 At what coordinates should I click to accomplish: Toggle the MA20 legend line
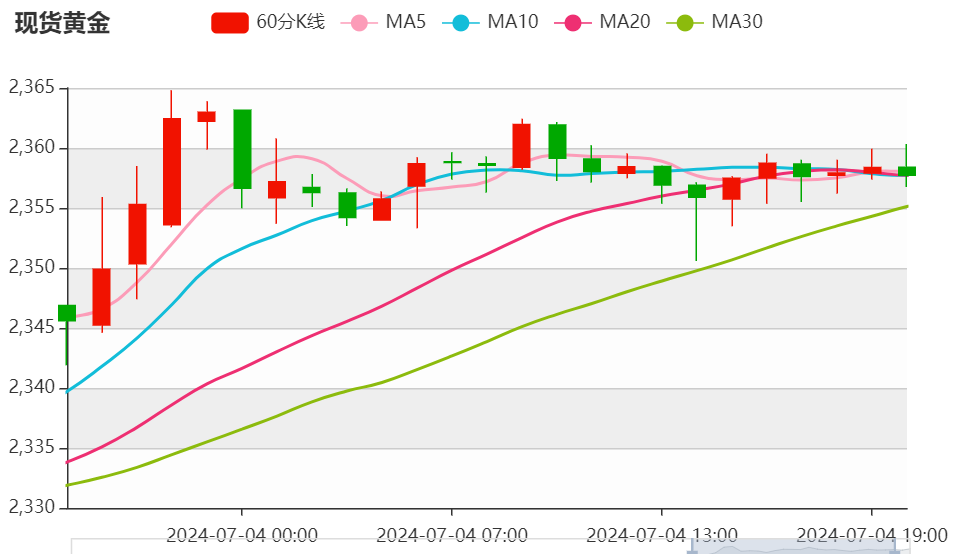click(602, 23)
